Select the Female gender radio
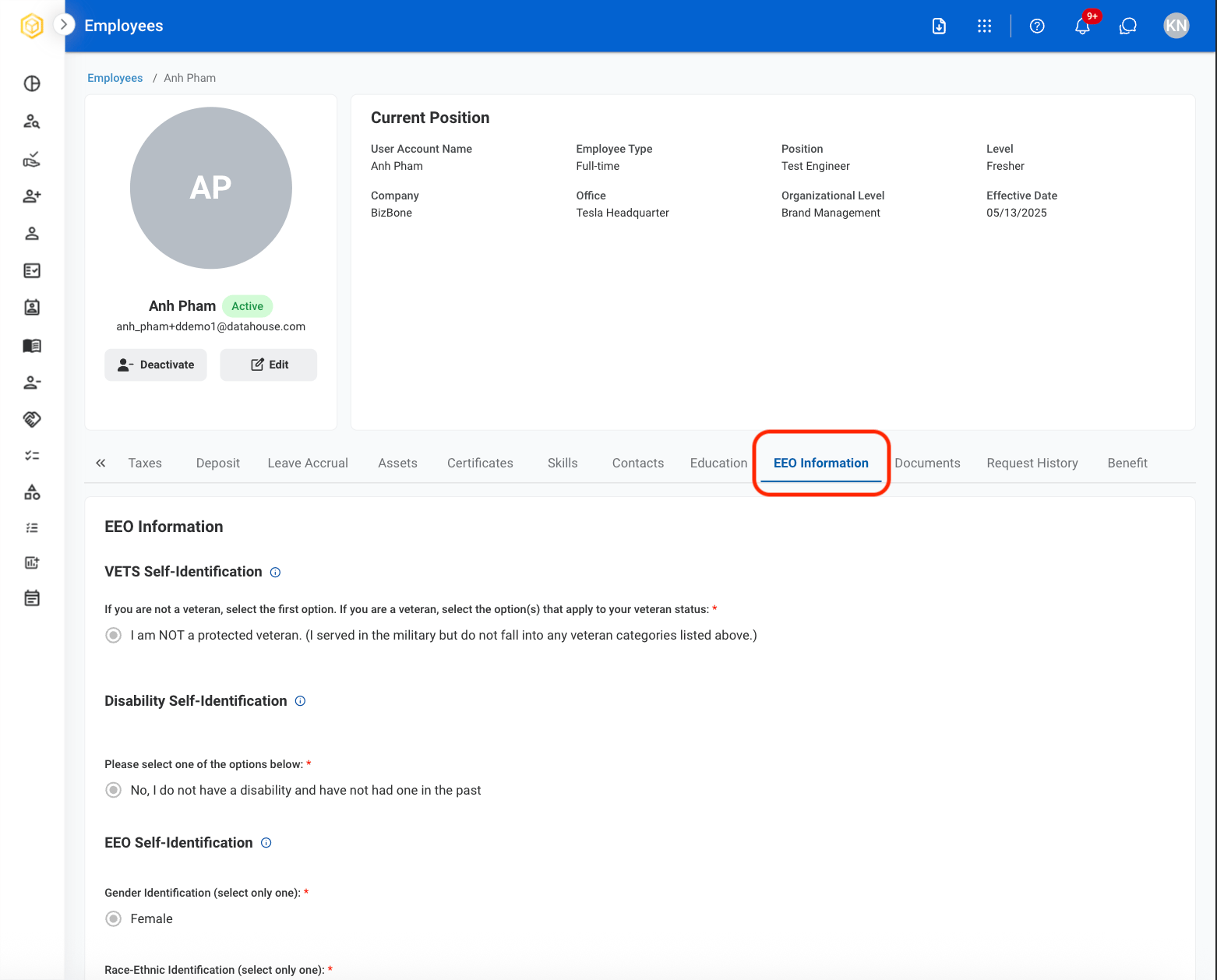1217x980 pixels. pos(114,918)
